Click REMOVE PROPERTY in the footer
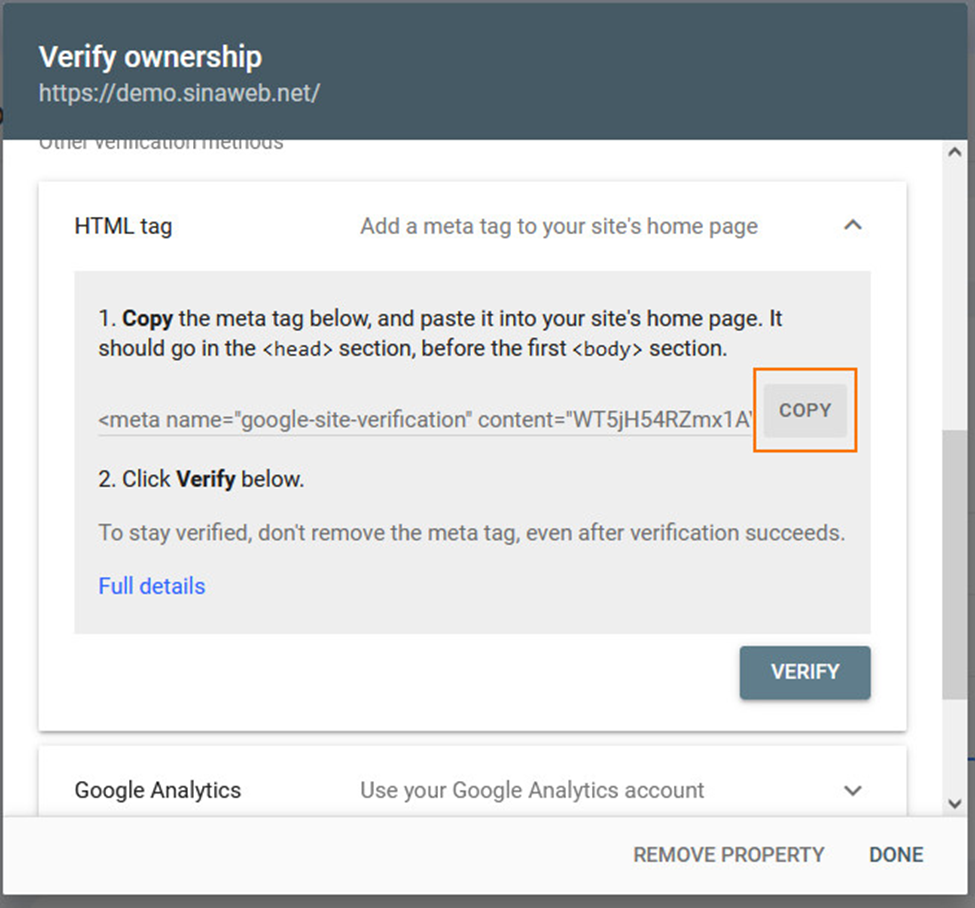The image size is (975, 908). 728,855
